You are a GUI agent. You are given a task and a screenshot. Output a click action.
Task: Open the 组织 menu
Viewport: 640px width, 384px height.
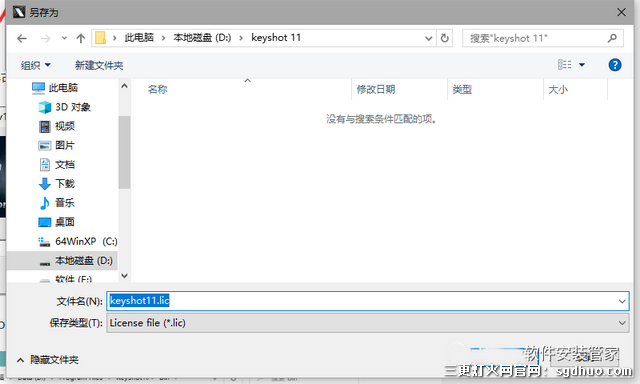[36, 65]
